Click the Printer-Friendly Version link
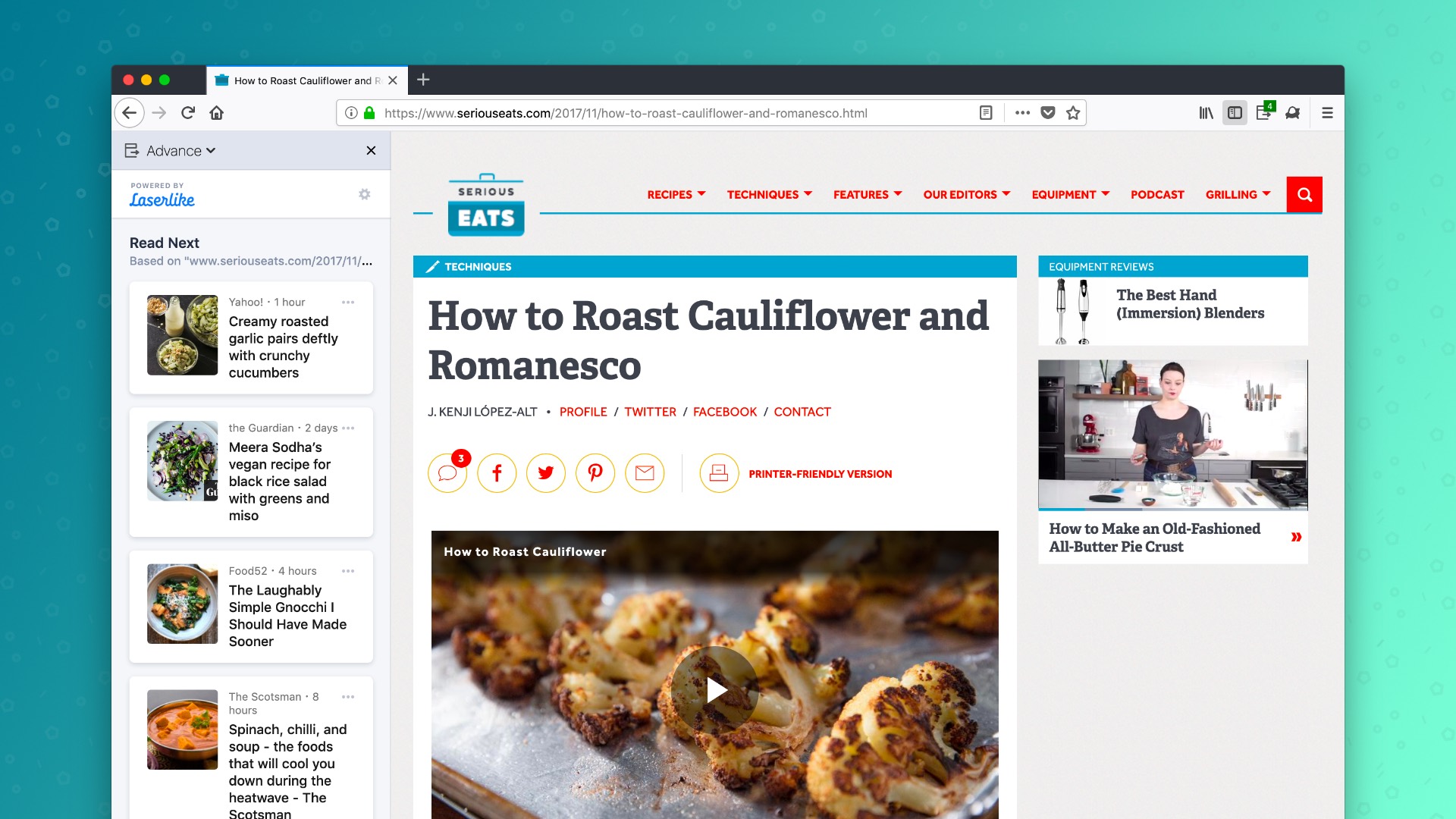 820,474
